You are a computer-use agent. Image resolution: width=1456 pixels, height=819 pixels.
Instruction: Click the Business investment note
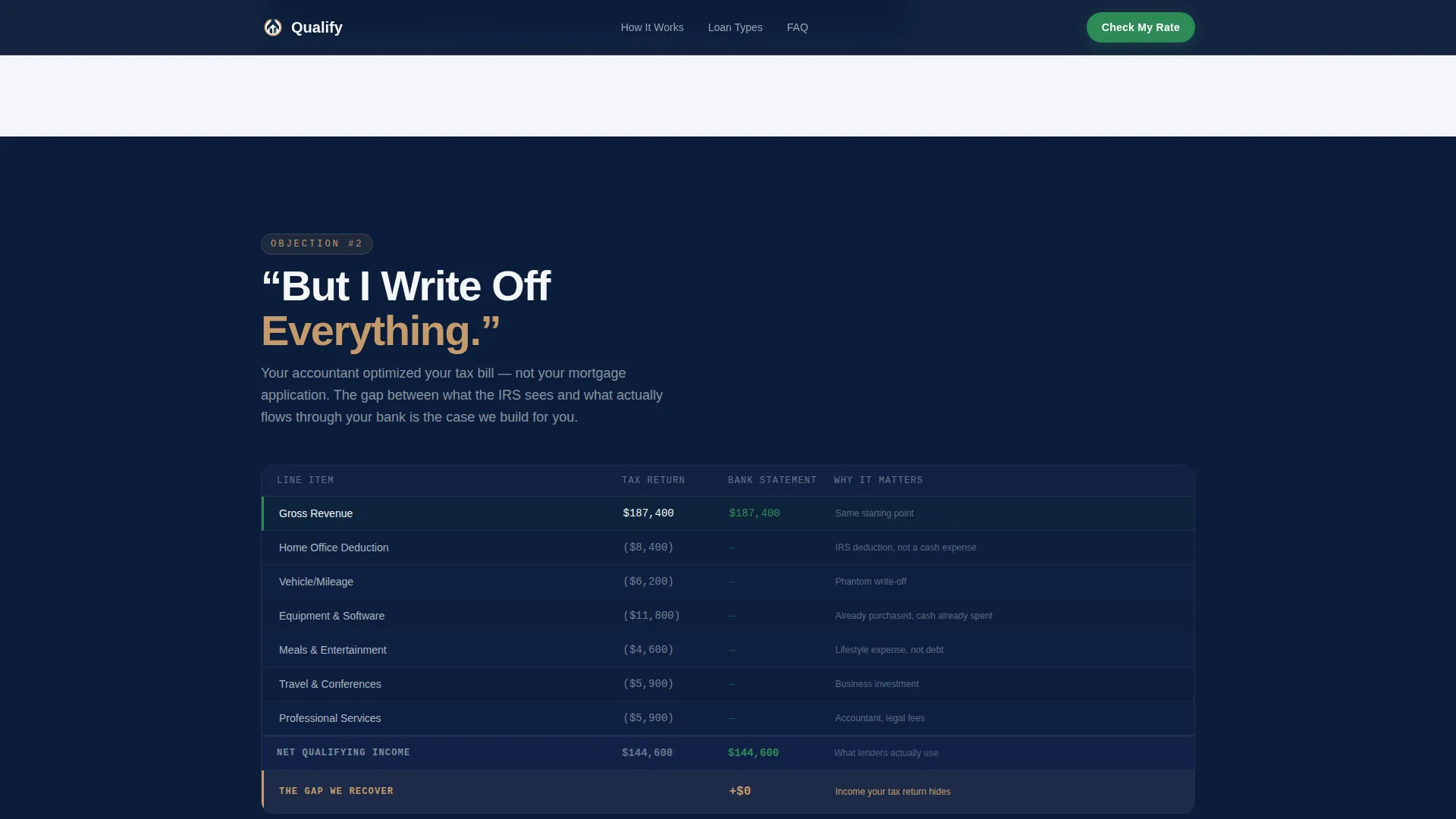(x=877, y=684)
